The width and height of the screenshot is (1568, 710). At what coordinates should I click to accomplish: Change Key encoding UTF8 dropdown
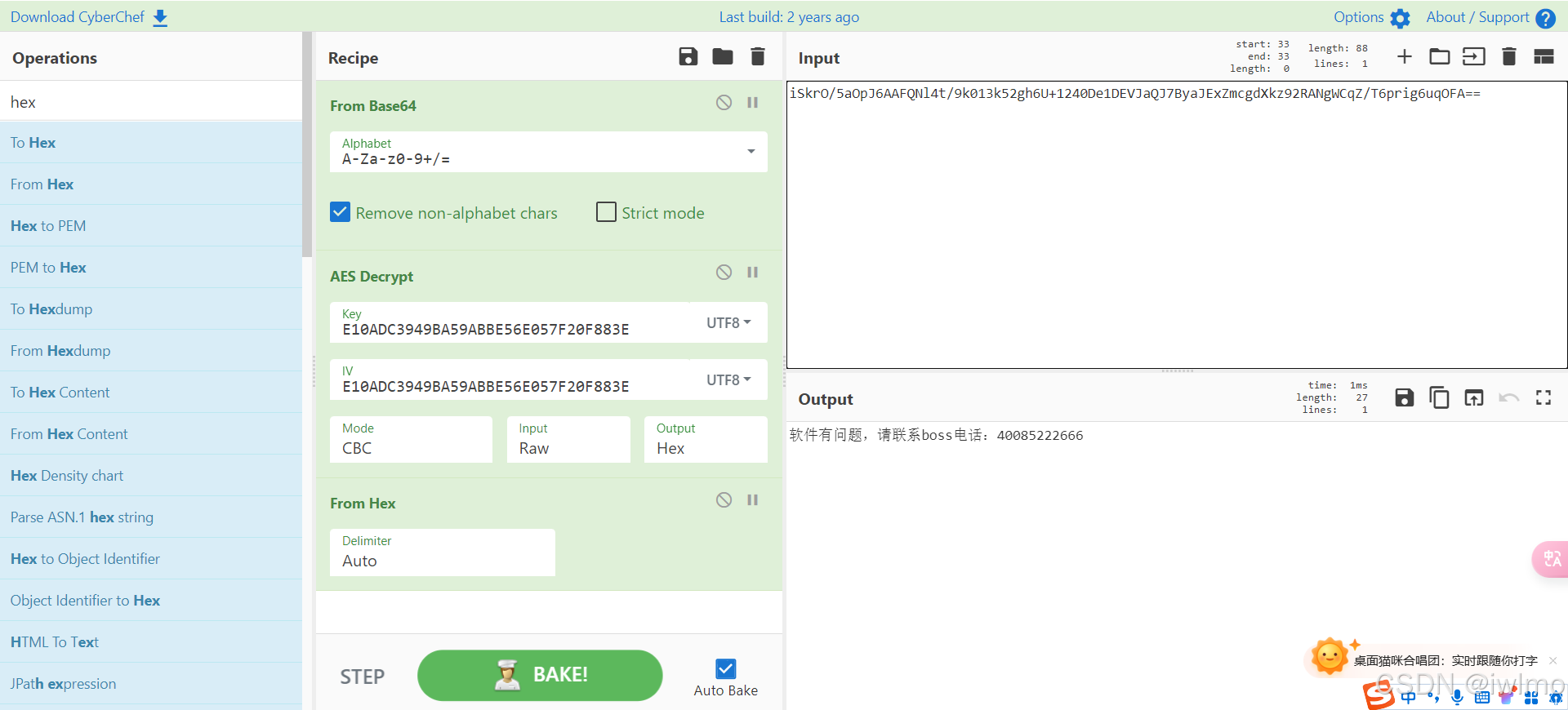728,322
